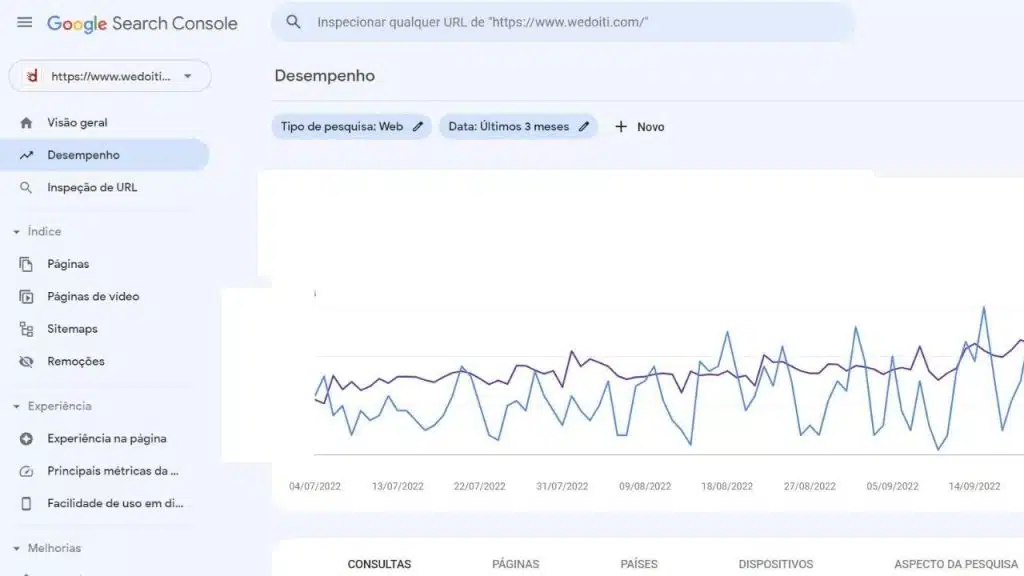The height and width of the screenshot is (576, 1024).
Task: Click the Remoções crossed-eye icon
Action: (x=26, y=361)
